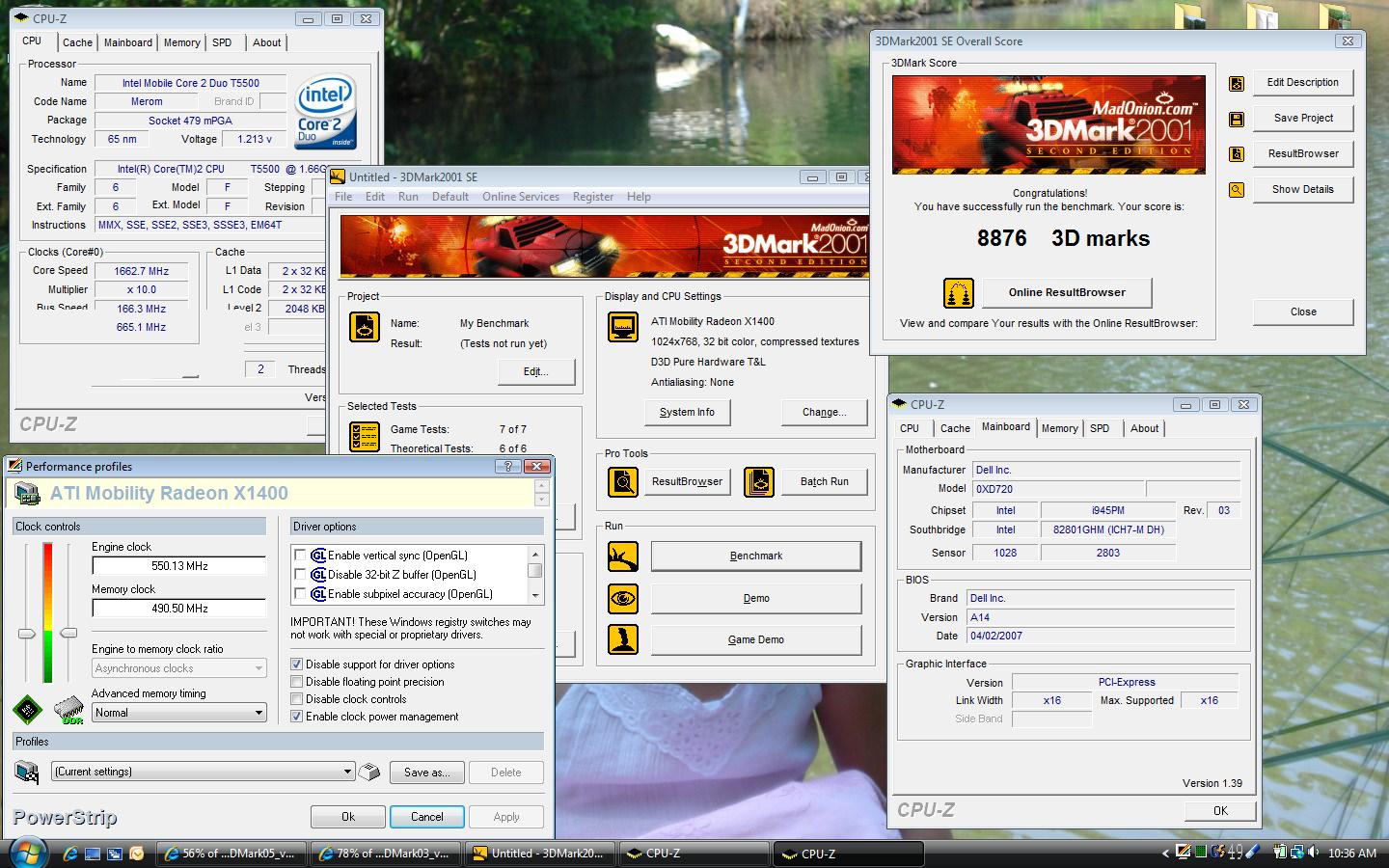Image resolution: width=1389 pixels, height=868 pixels.
Task: Check Disable clock controls
Action: click(x=297, y=699)
